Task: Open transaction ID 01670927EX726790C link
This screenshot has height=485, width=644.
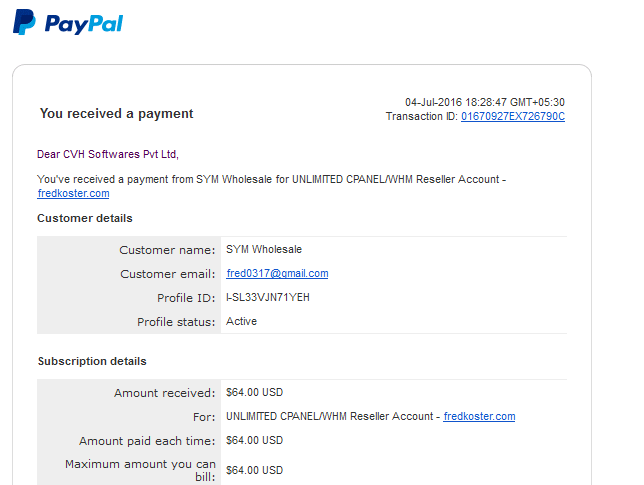Action: coord(513,117)
